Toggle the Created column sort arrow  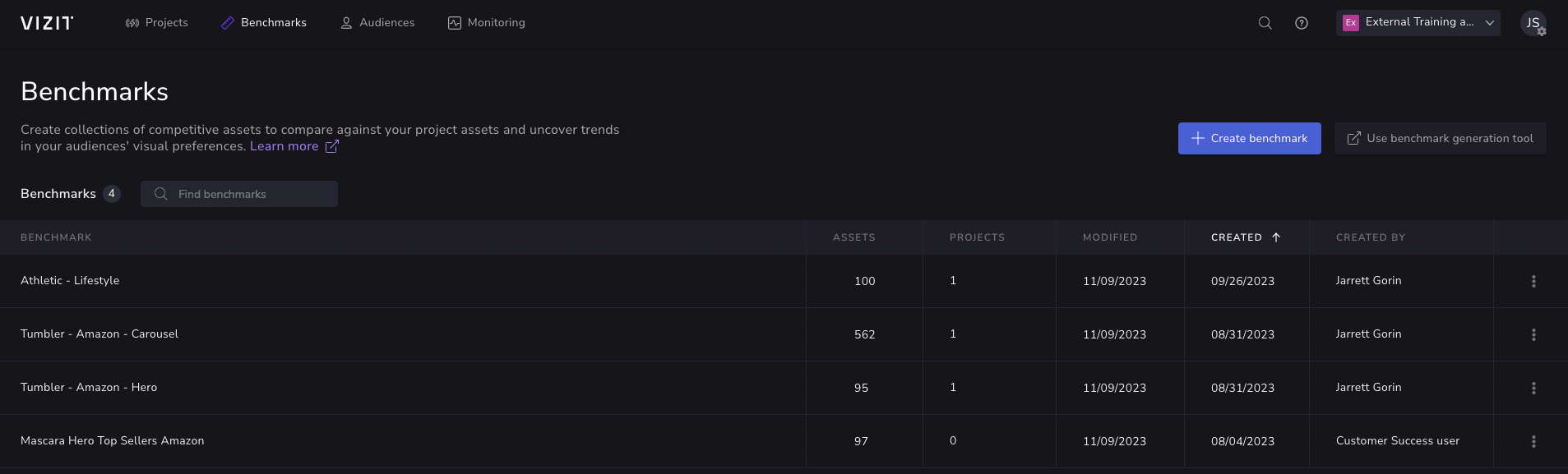pyautogui.click(x=1276, y=237)
